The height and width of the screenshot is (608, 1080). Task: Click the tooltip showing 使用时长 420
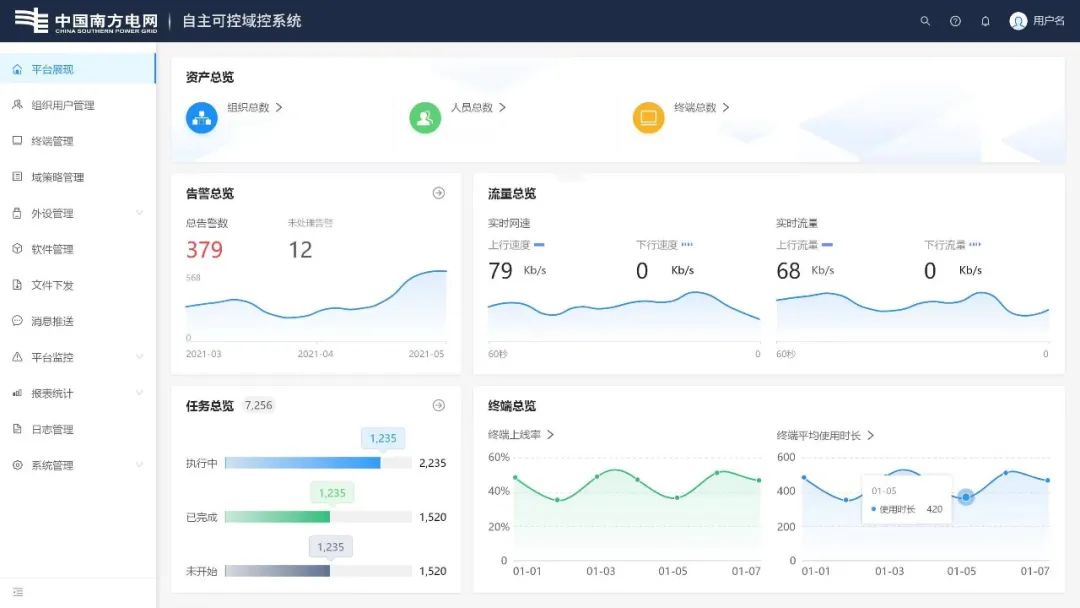tap(906, 497)
